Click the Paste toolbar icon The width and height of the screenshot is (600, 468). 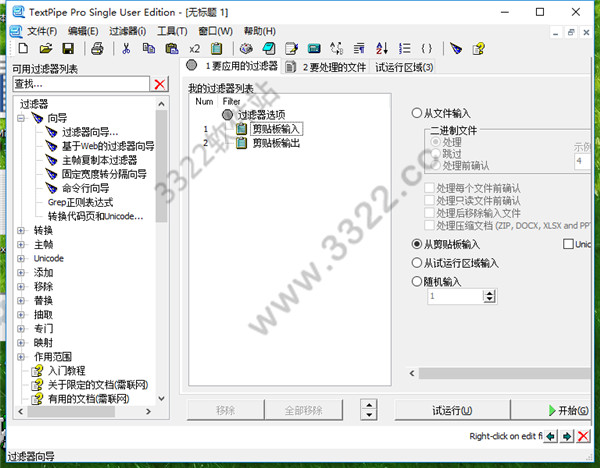pyautogui.click(x=172, y=49)
